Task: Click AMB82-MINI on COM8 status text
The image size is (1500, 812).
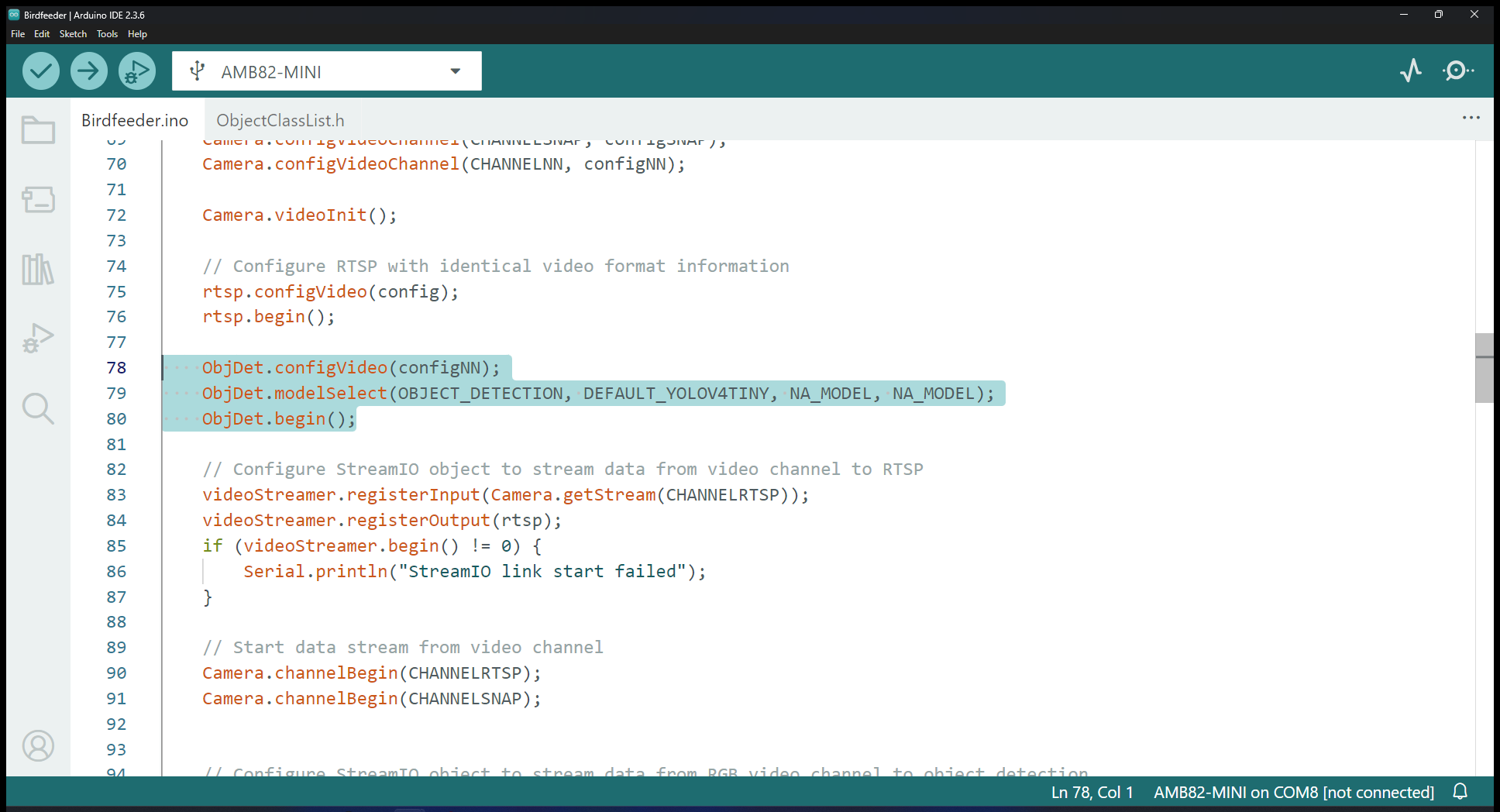Action: point(1293,792)
